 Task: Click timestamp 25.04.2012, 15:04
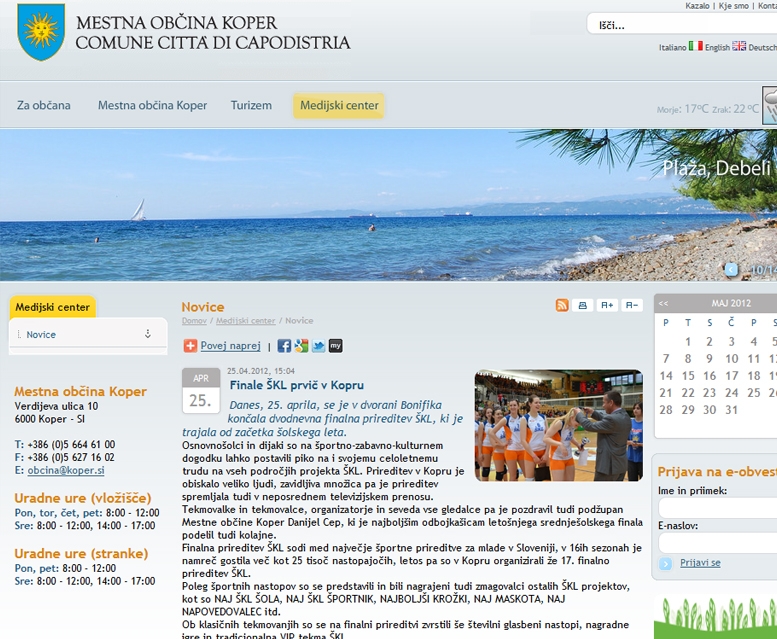coord(261,371)
